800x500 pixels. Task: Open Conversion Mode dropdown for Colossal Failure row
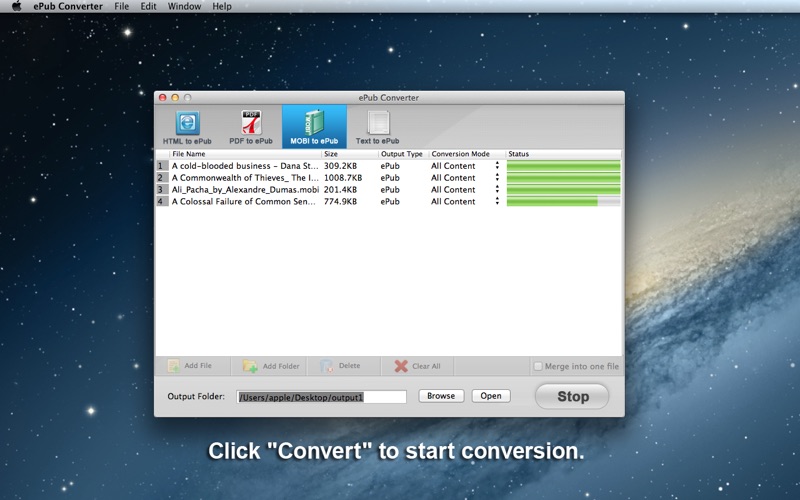(497, 201)
